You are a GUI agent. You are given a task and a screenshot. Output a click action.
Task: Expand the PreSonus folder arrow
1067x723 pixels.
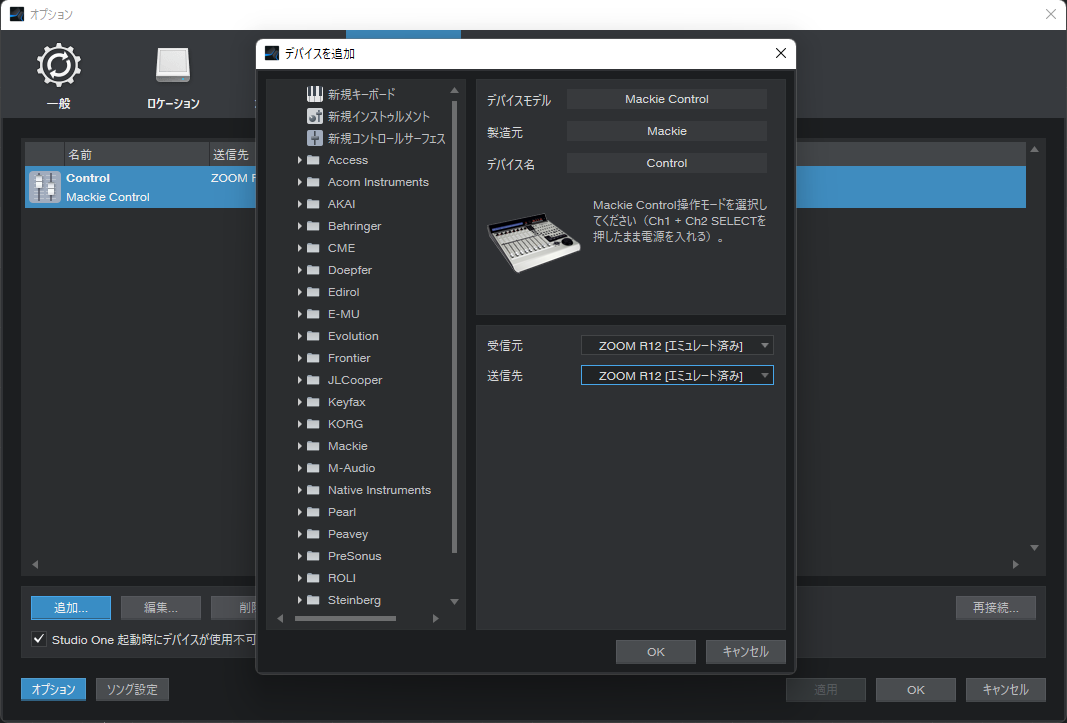tap(299, 556)
